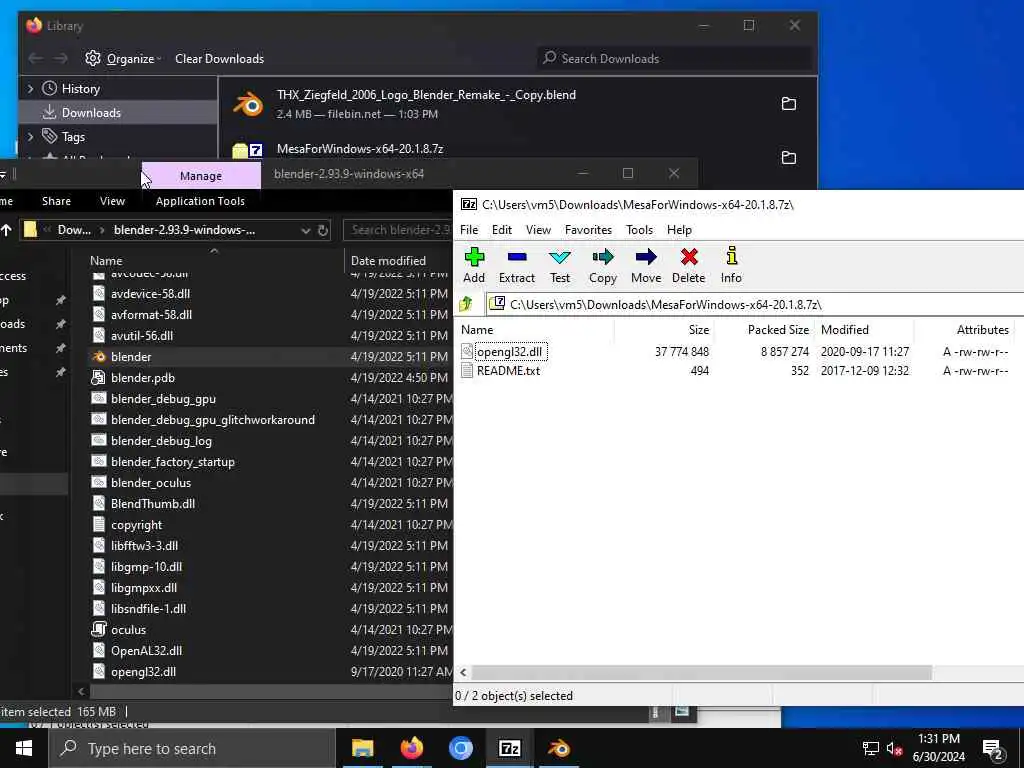Switch to 7-Zip via taskbar icon
Viewport: 1024px width, 768px height.
pos(509,748)
